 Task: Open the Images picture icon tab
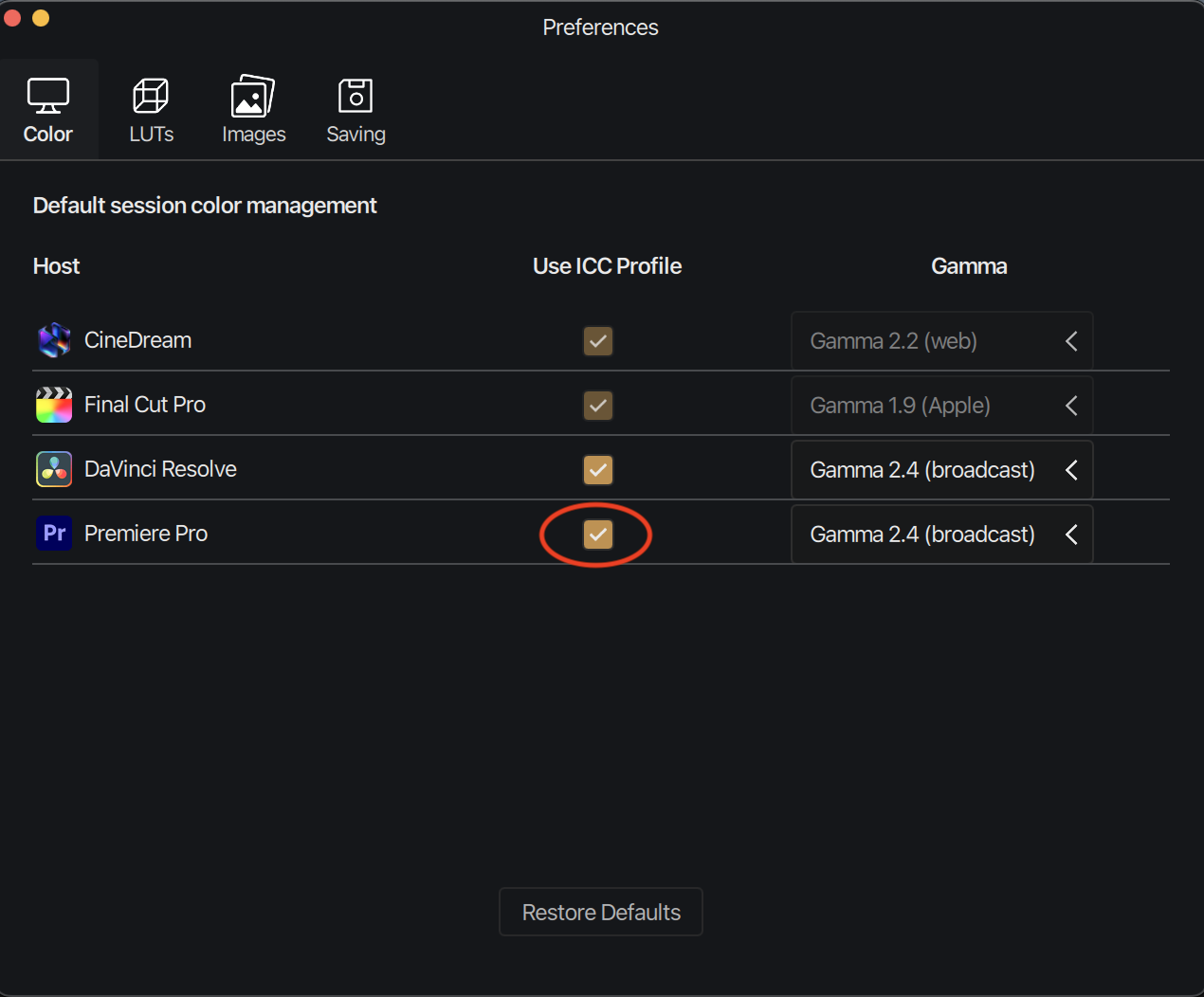[x=253, y=97]
